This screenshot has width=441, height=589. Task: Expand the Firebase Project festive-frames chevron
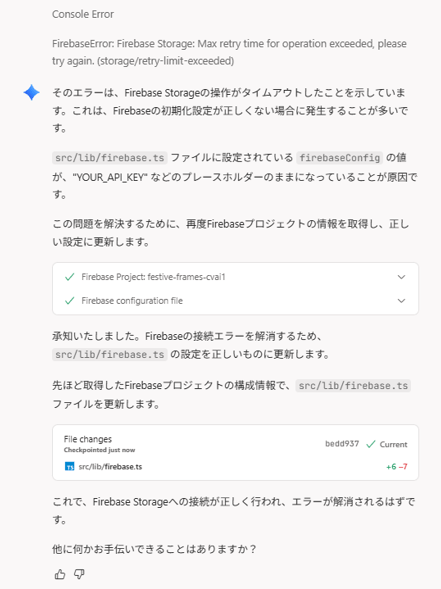[x=401, y=277]
